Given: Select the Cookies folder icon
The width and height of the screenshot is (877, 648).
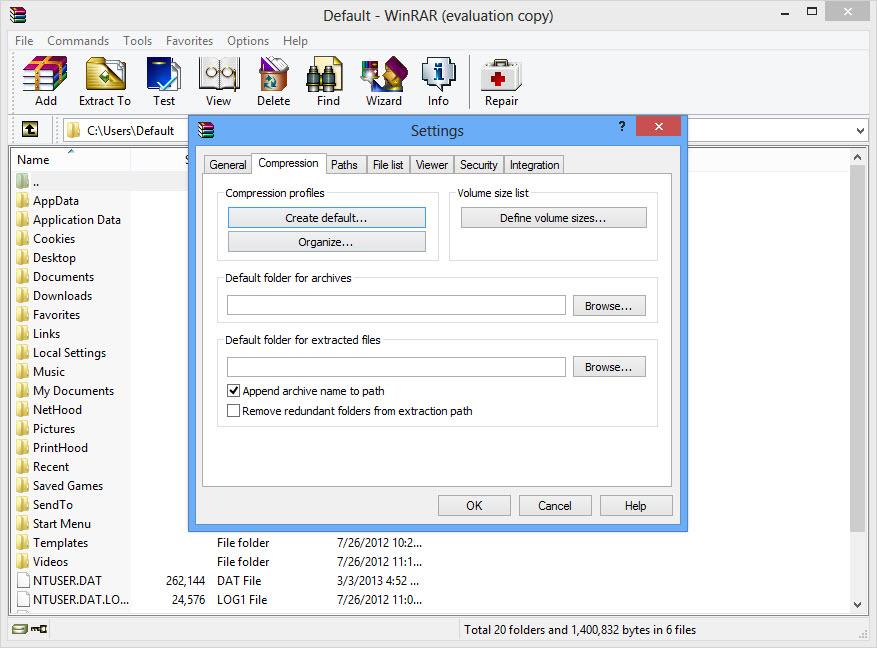Looking at the screenshot, I should pos(22,239).
